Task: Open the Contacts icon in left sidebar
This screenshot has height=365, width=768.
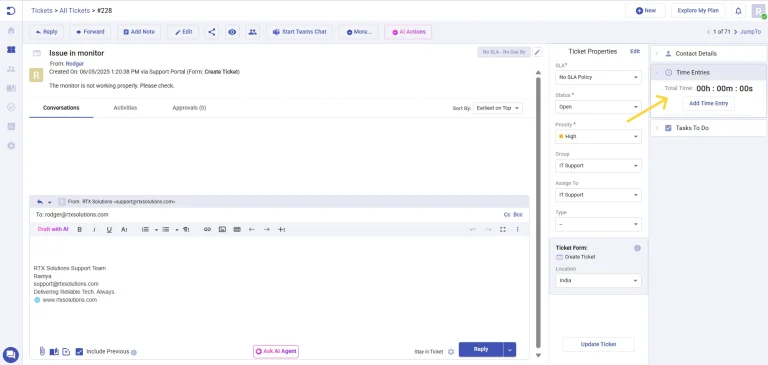Action: point(11,69)
